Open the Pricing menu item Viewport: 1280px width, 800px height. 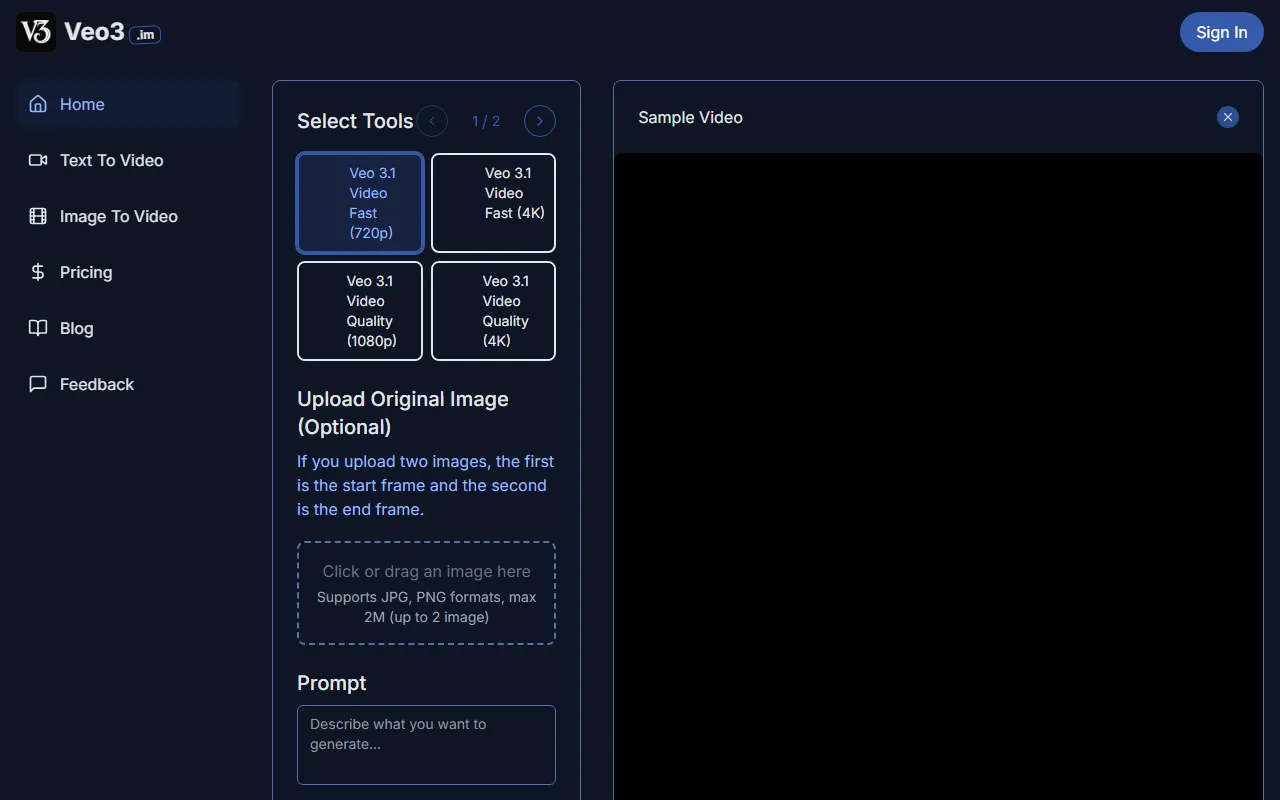[86, 272]
